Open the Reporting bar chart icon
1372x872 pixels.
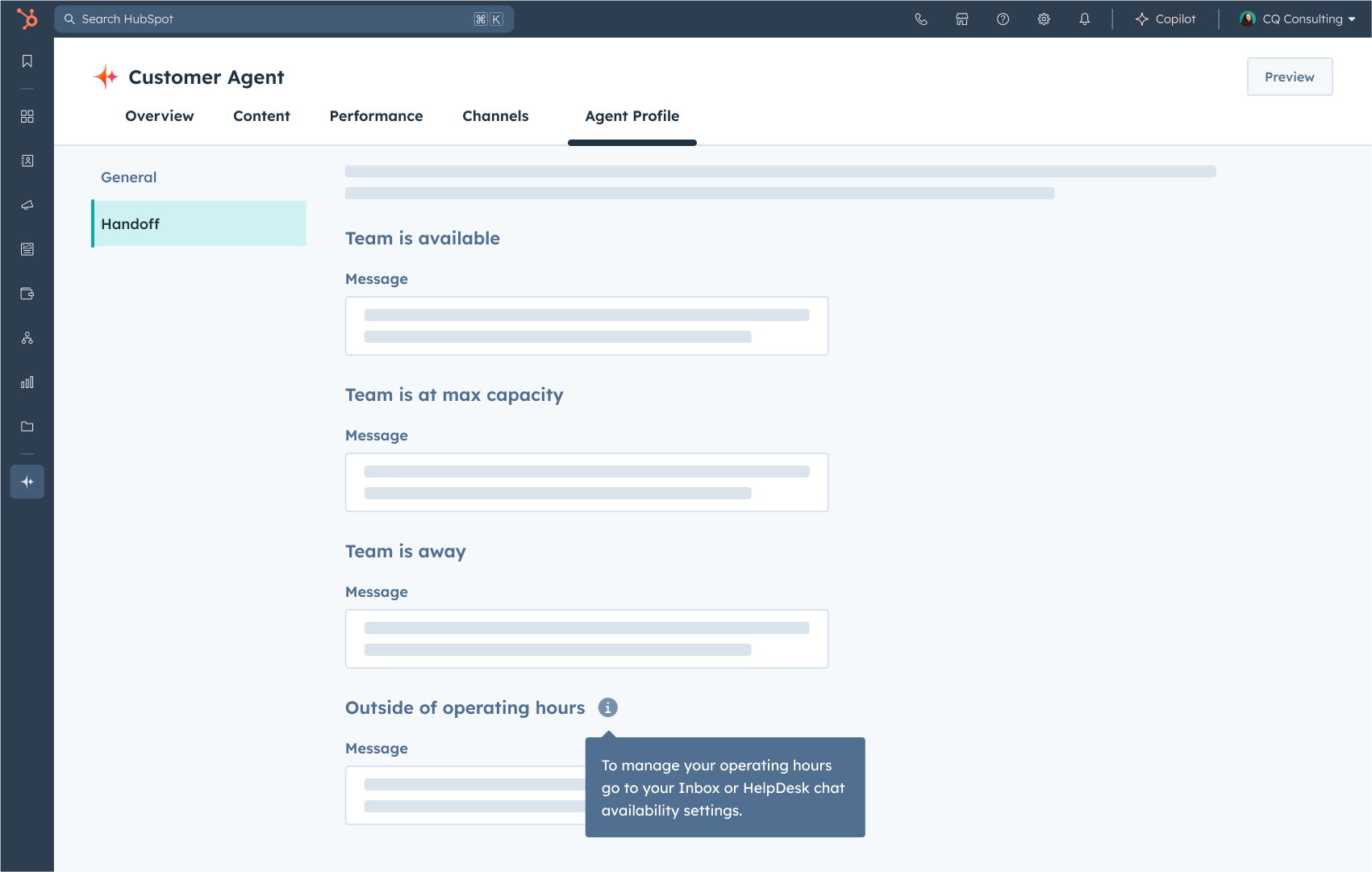27,382
